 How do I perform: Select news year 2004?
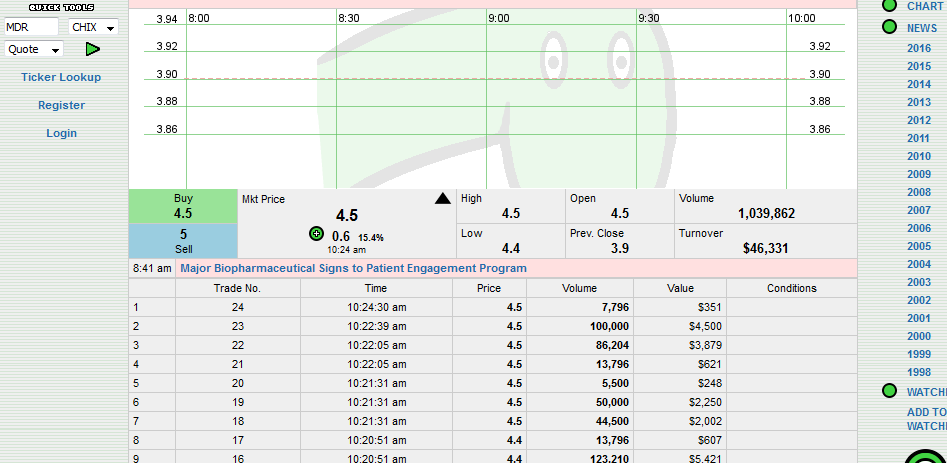[x=919, y=264]
